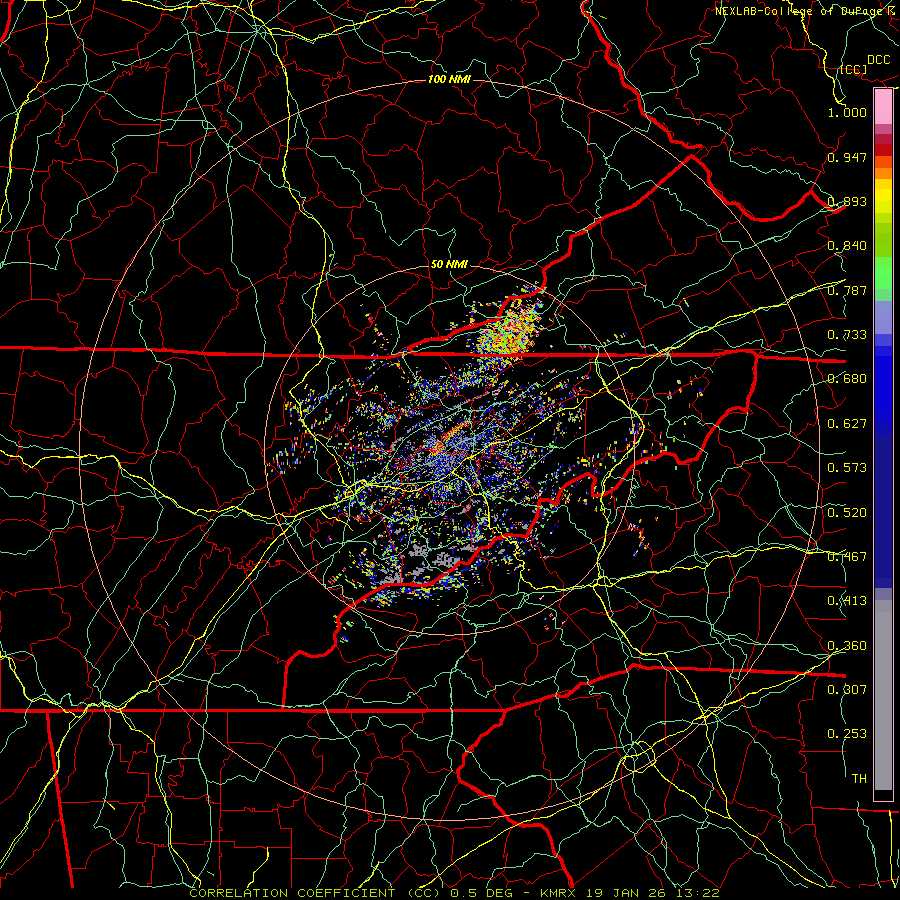Click the 0.307 legend value

(847, 690)
